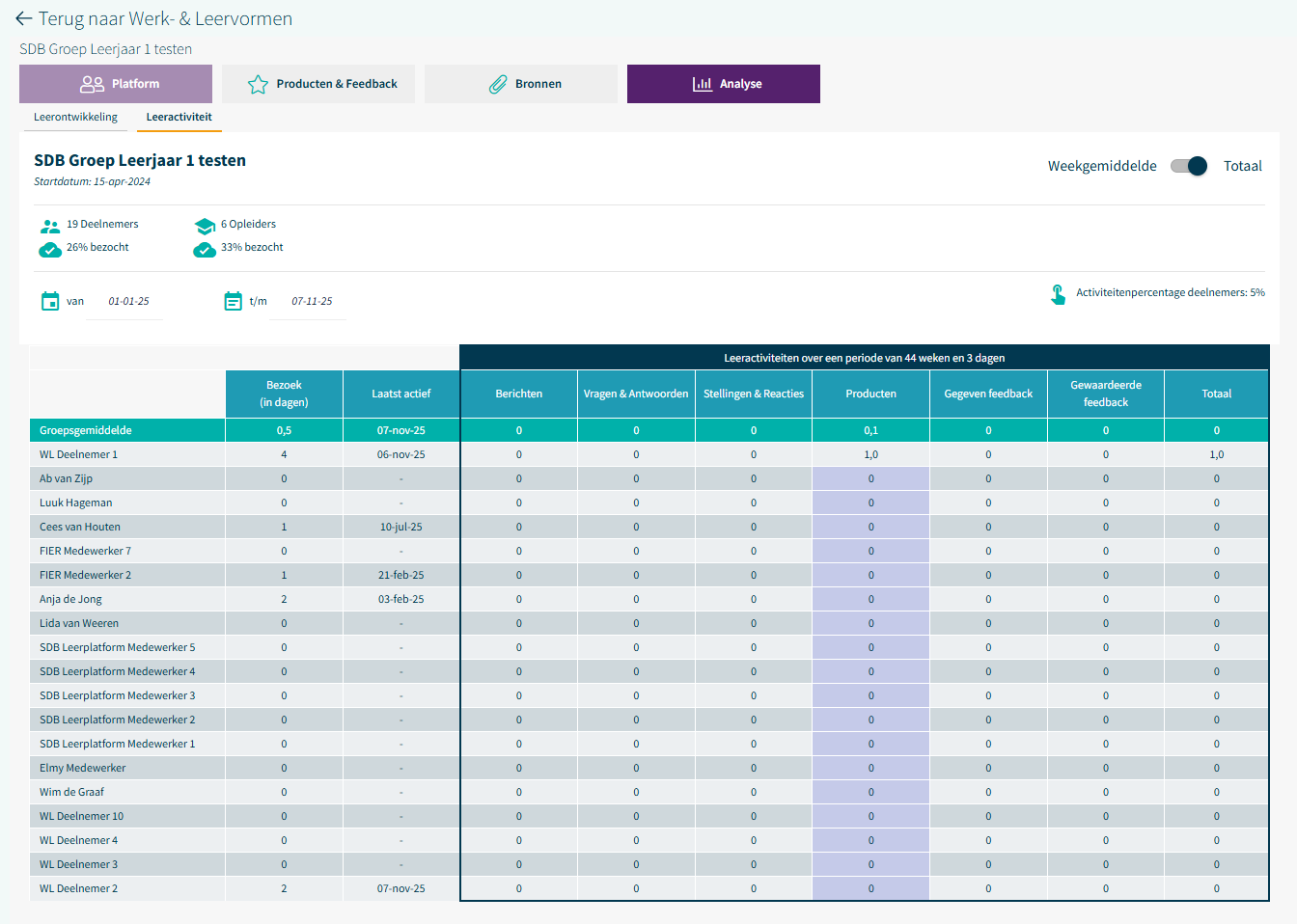This screenshot has height=924, width=1297.
Task: Click the calendar icon next to 'van'
Action: coord(50,301)
